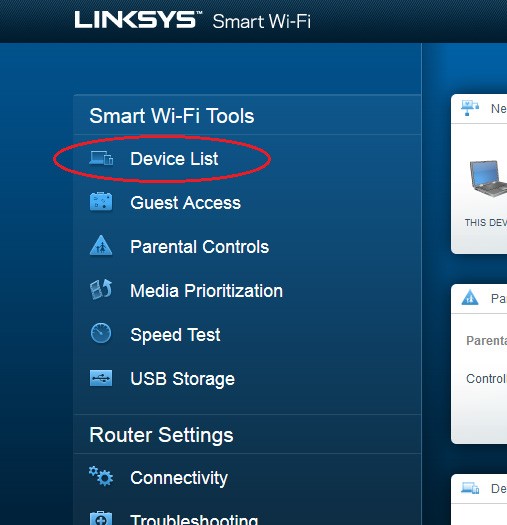Click the Parental Controls widget header icon
Image resolution: width=507 pixels, height=525 pixels.
tap(470, 297)
